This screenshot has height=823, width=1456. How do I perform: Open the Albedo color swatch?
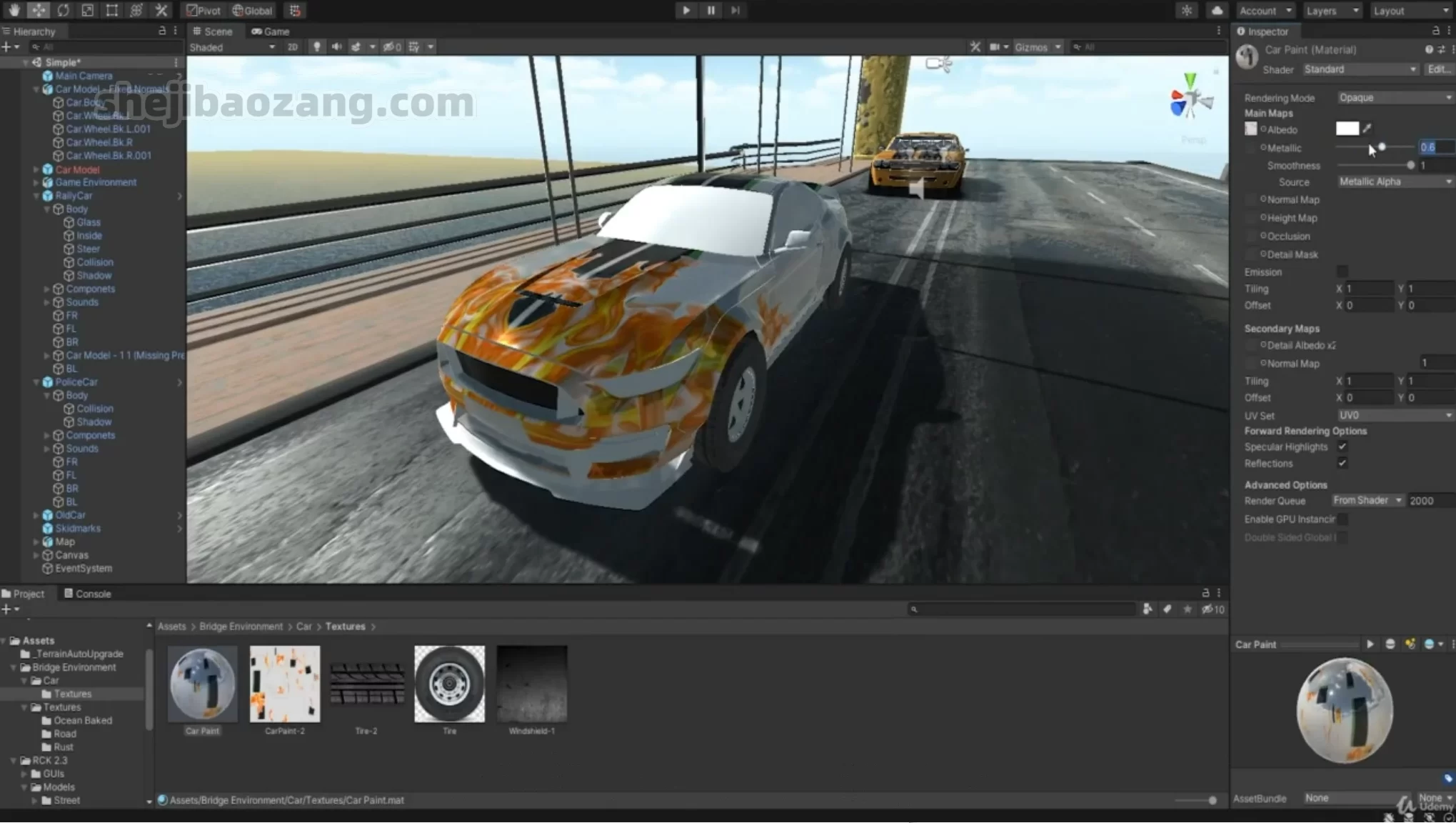tap(1347, 129)
